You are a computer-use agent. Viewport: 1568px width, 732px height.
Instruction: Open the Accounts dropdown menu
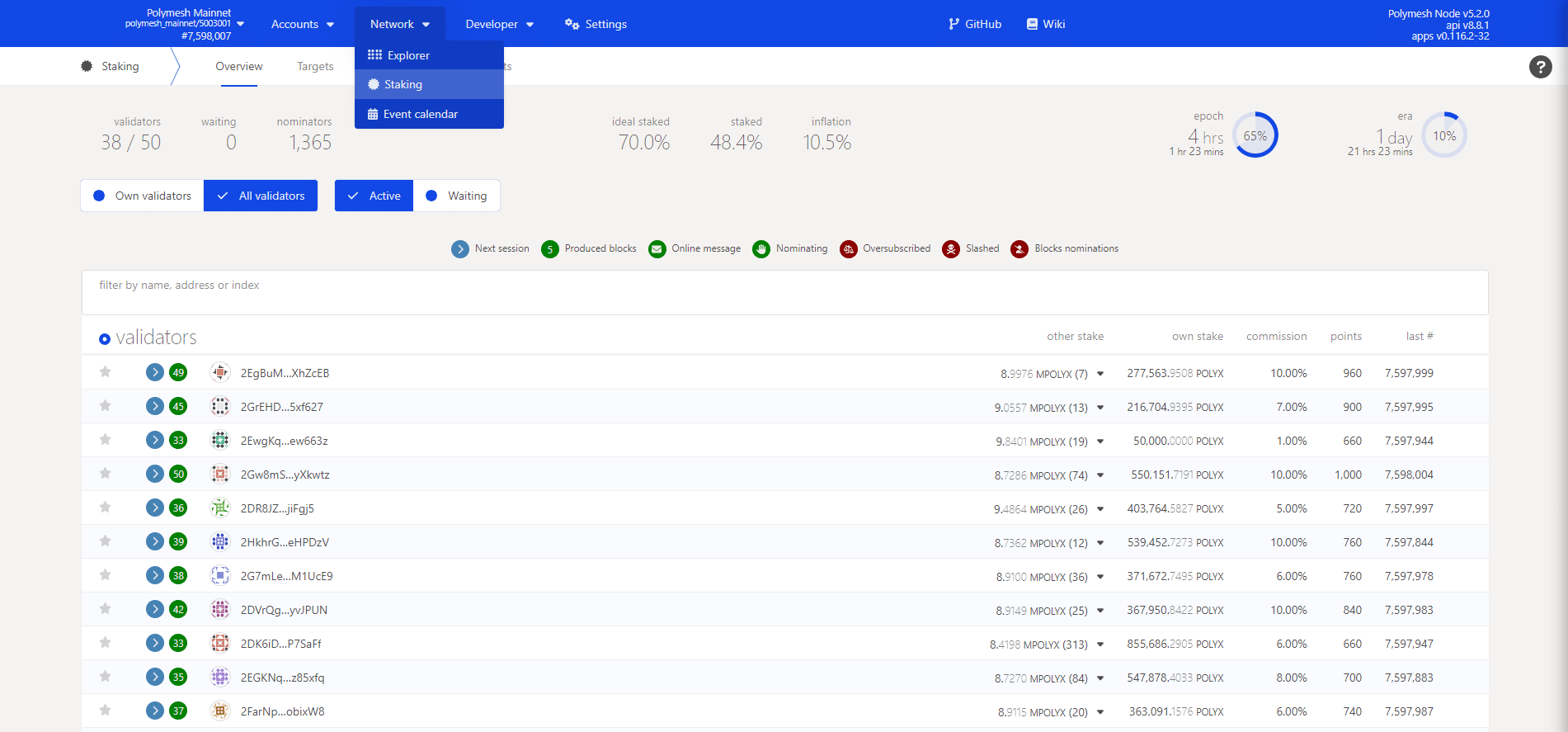point(303,24)
